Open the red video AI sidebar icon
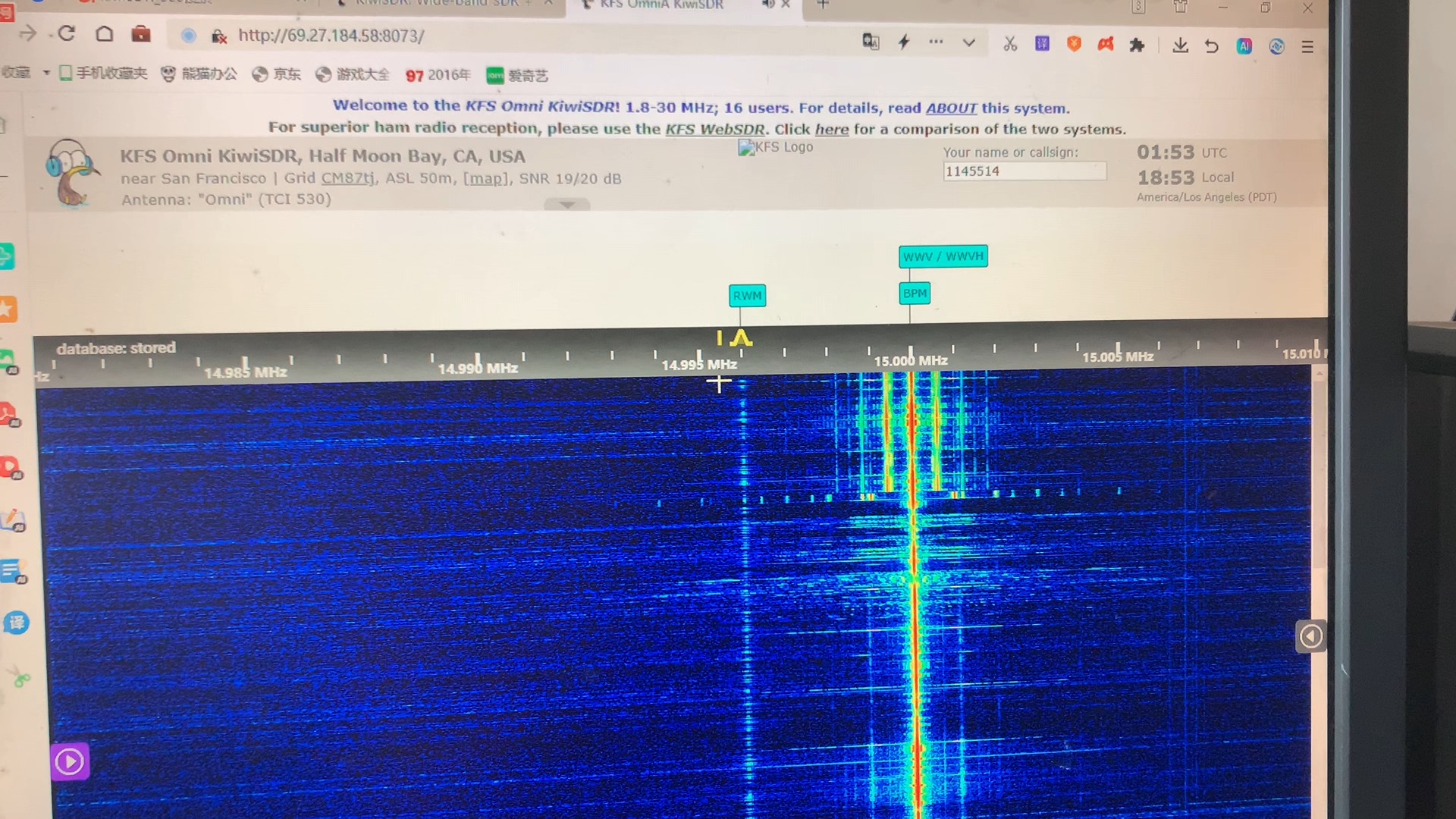The image size is (1456, 819). pos(11,468)
